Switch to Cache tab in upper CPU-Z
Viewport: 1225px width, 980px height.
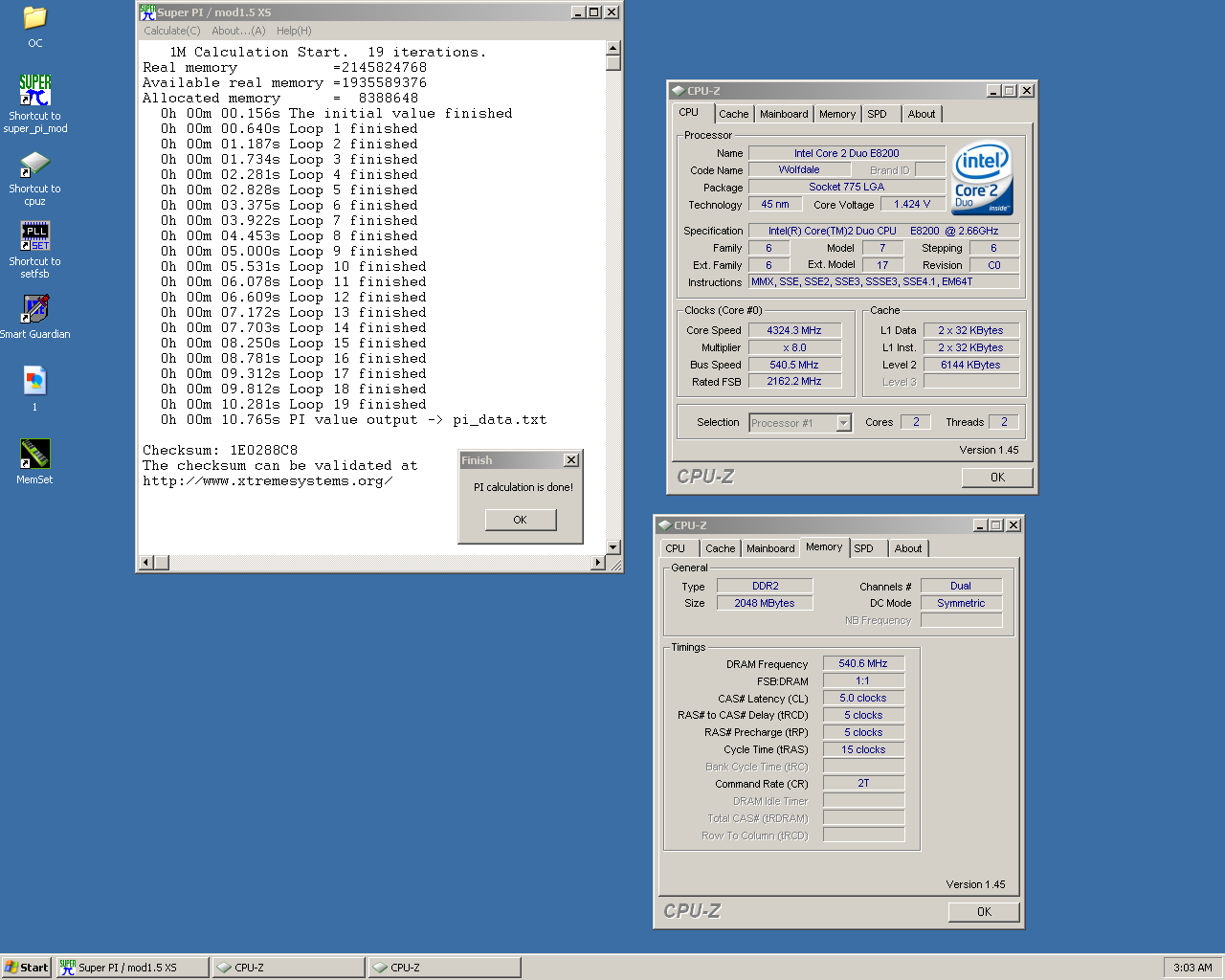click(734, 114)
